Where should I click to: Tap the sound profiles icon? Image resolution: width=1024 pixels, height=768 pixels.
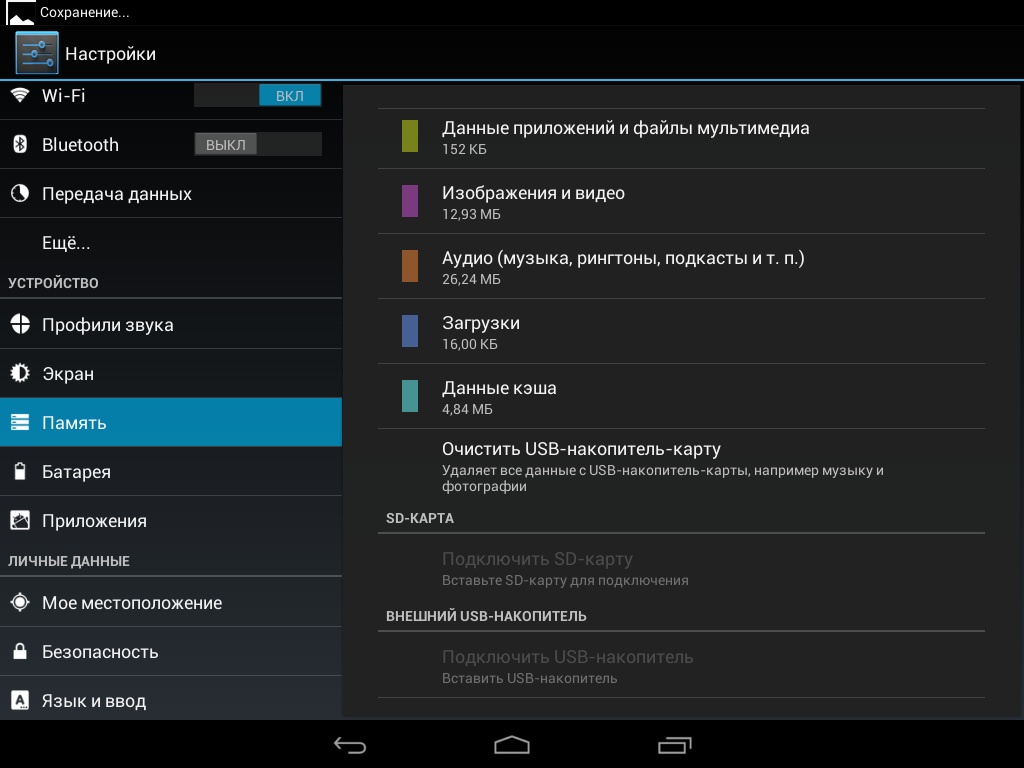[19, 324]
